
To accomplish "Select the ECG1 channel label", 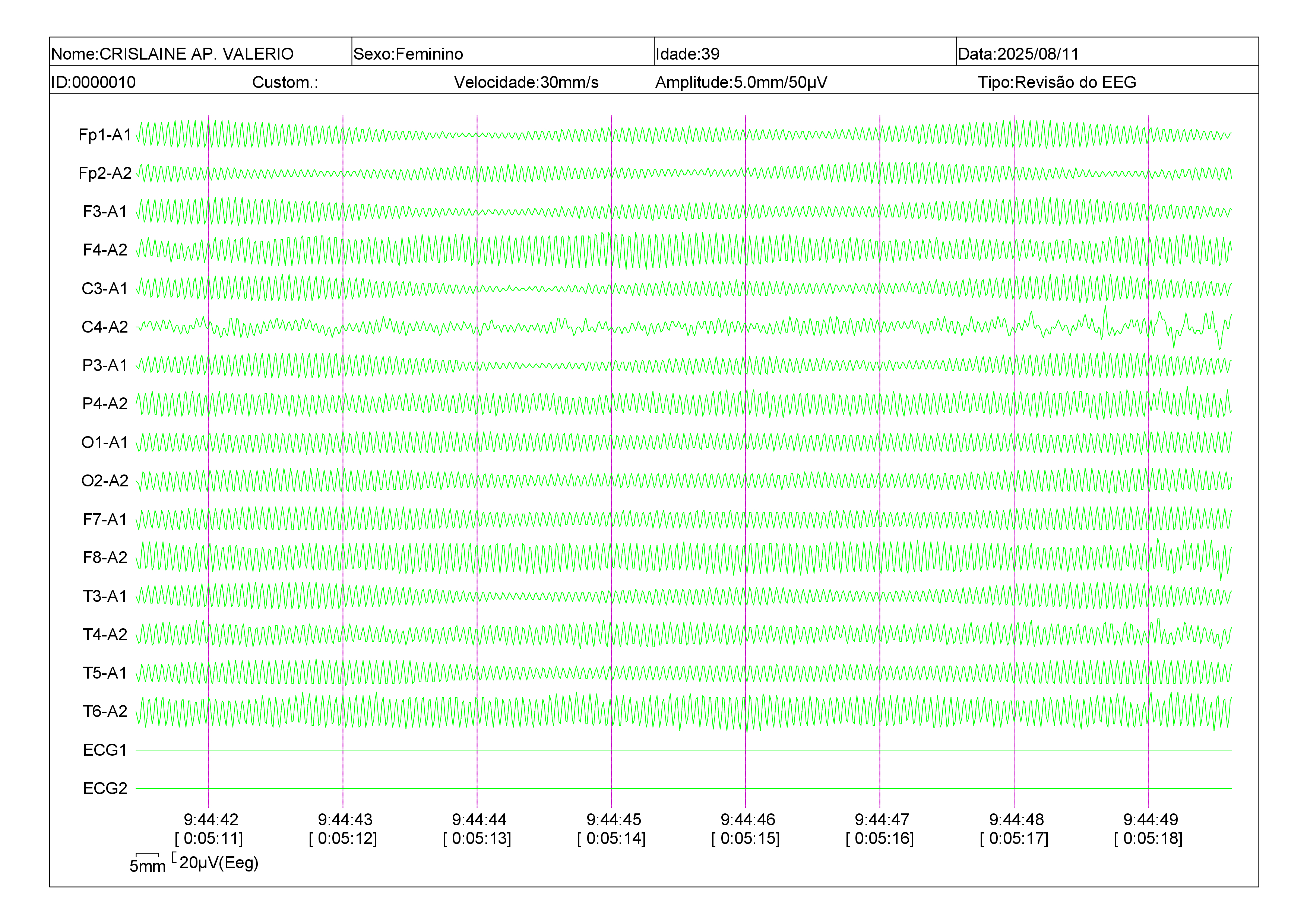I will (x=105, y=750).
